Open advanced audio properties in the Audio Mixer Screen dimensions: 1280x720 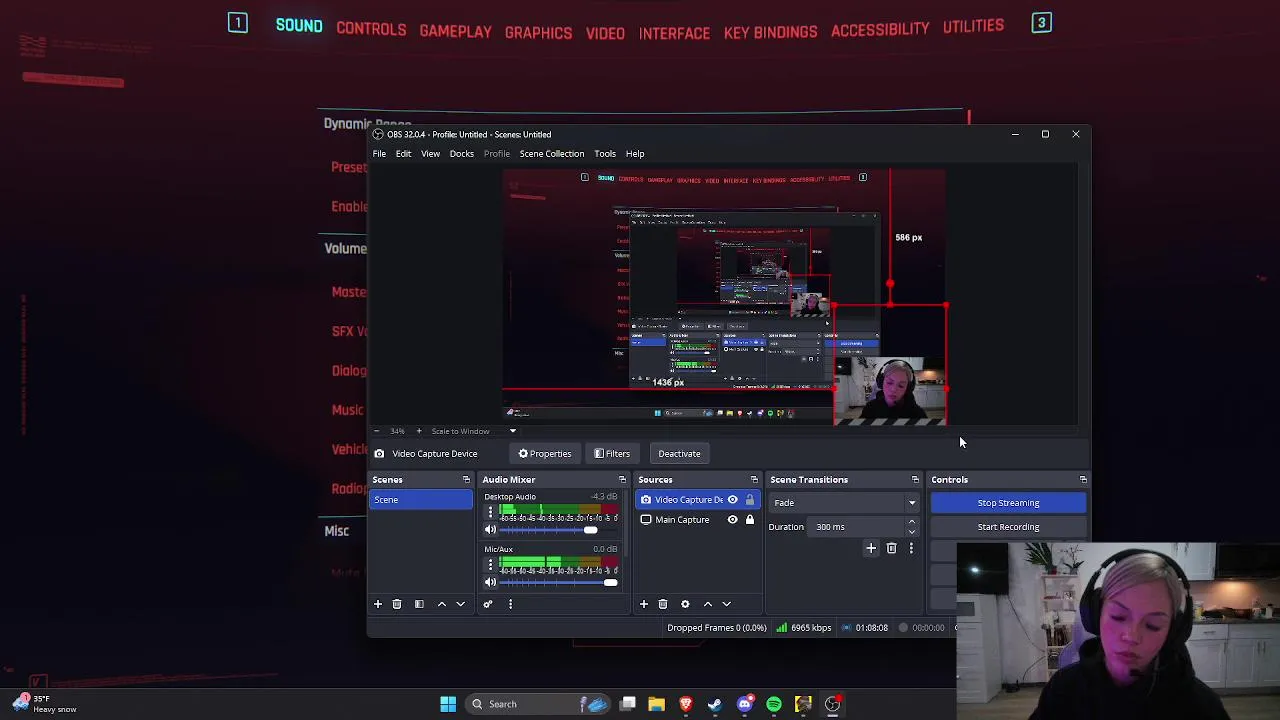(488, 604)
